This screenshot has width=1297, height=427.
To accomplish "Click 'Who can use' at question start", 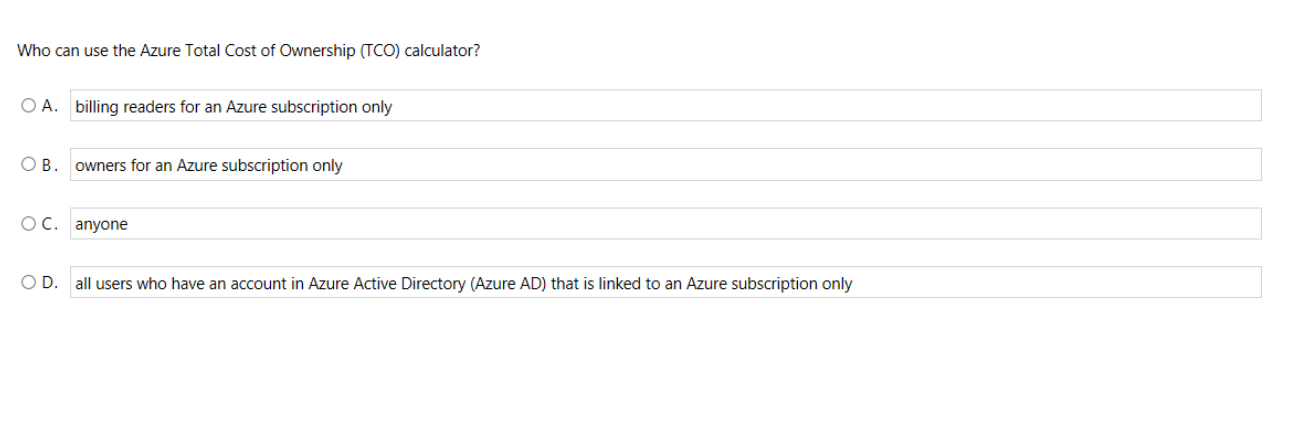I will pyautogui.click(x=63, y=51).
